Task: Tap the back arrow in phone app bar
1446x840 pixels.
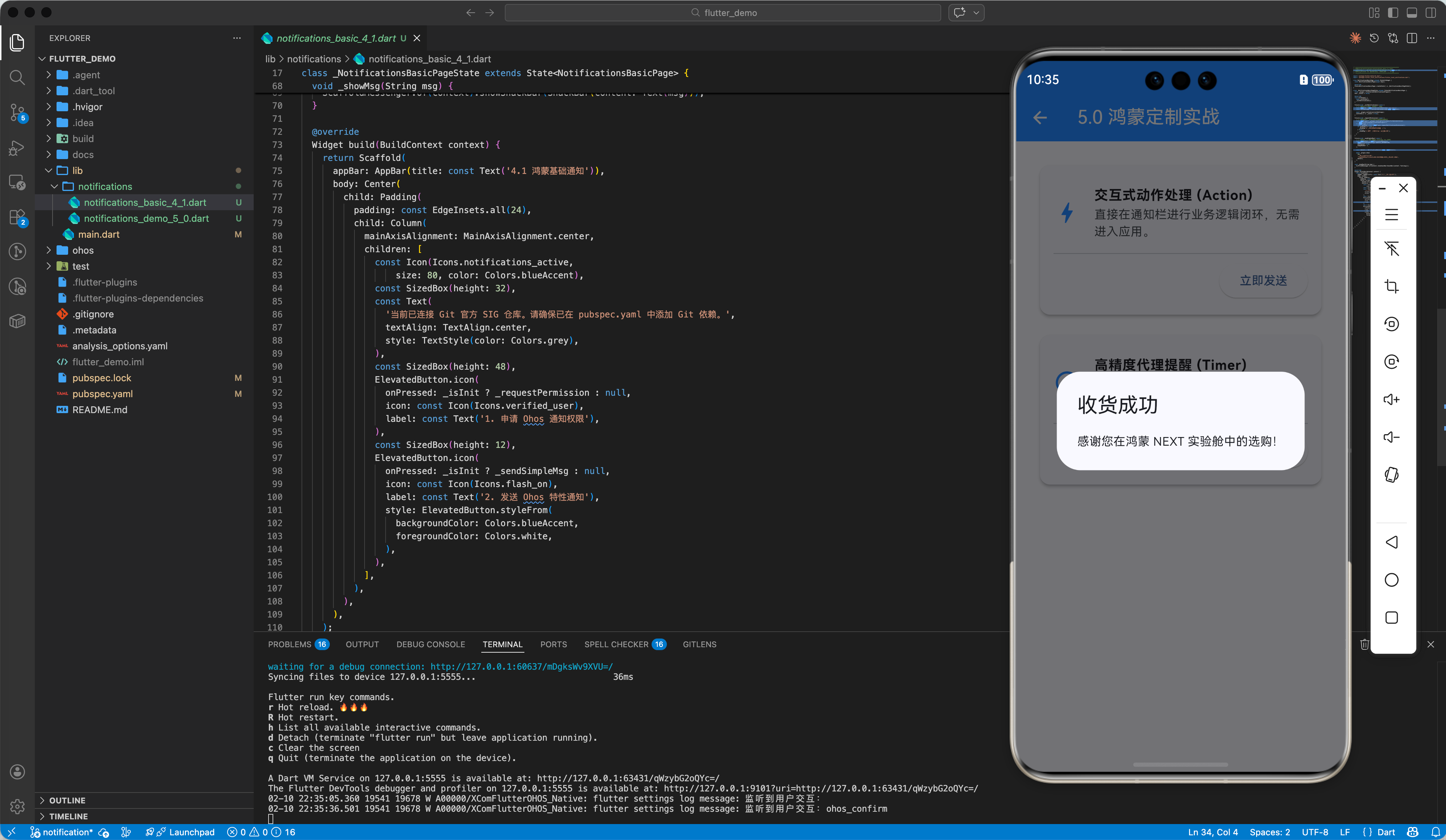Action: [x=1040, y=118]
